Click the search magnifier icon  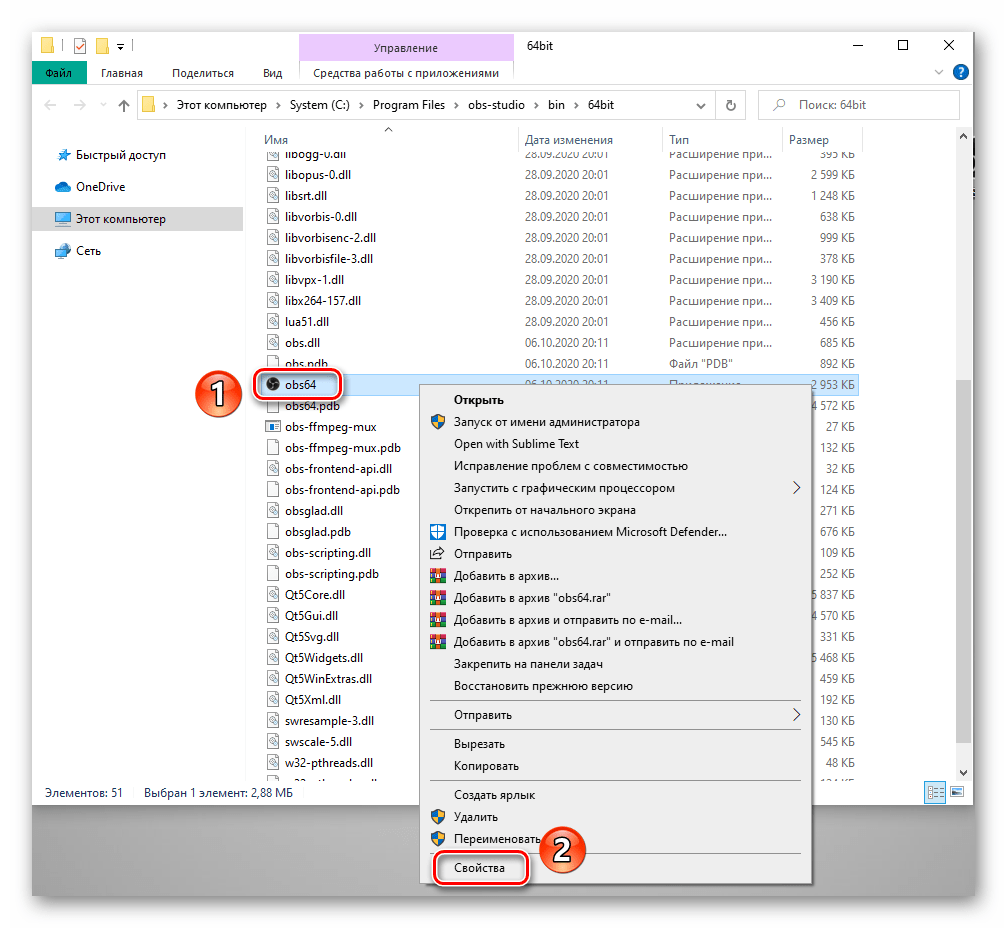(x=779, y=105)
